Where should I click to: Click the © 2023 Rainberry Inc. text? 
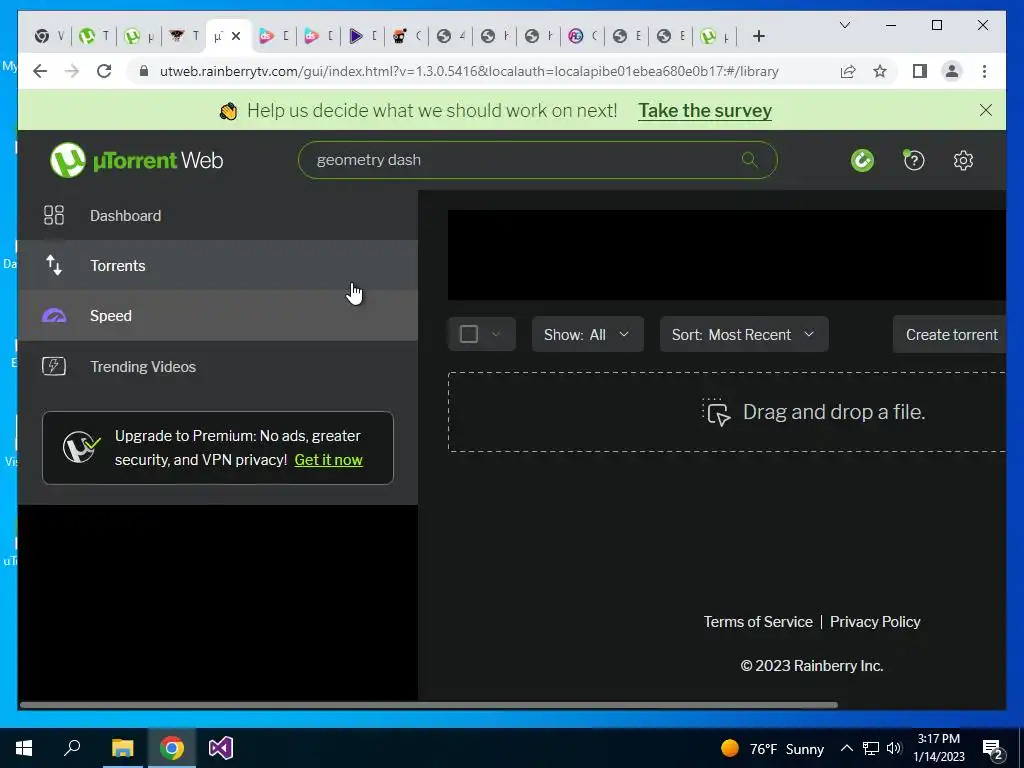[x=812, y=665]
